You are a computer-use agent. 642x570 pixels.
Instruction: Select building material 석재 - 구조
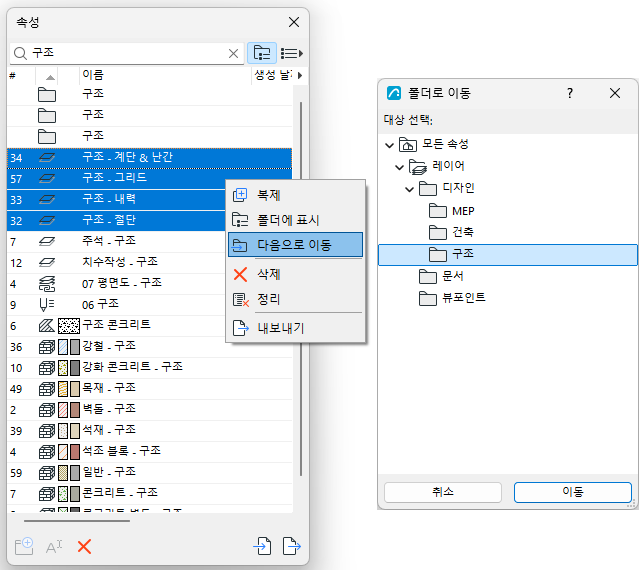click(x=149, y=430)
